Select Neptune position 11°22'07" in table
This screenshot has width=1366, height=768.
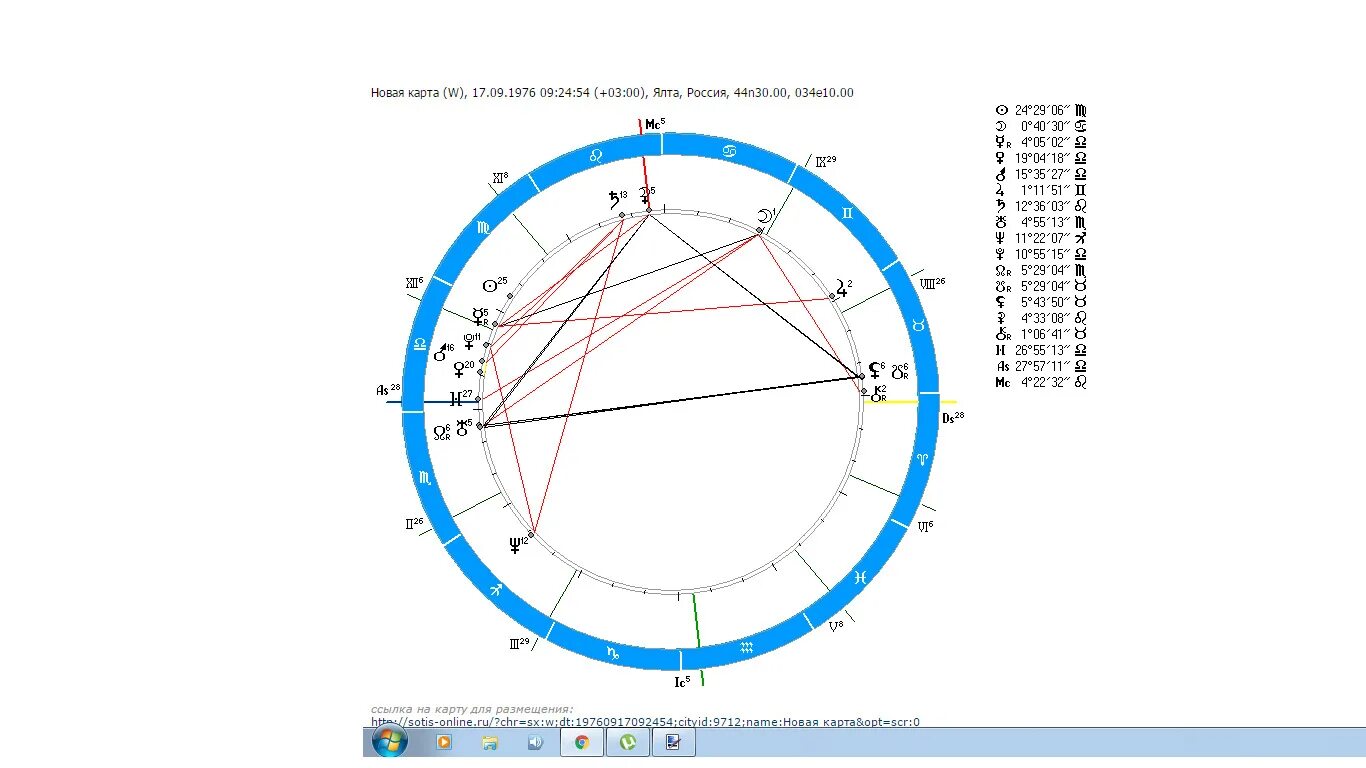pos(1041,238)
